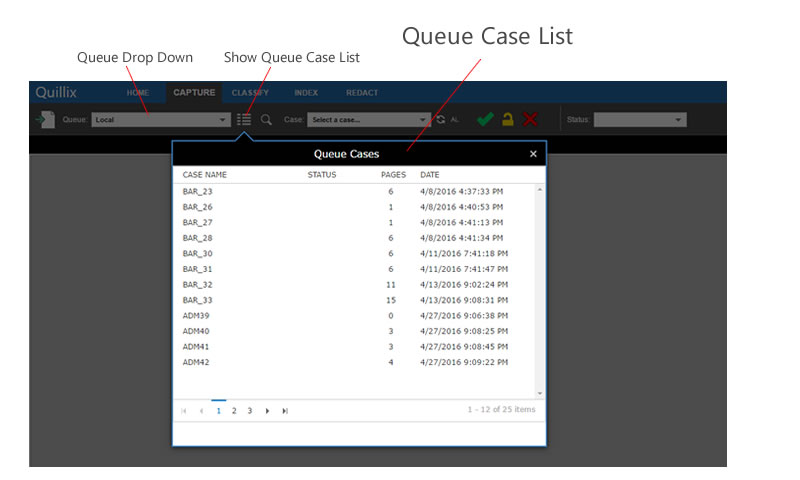The image size is (800, 480).
Task: Click the Show Queue Case List icon
Action: click(x=245, y=120)
